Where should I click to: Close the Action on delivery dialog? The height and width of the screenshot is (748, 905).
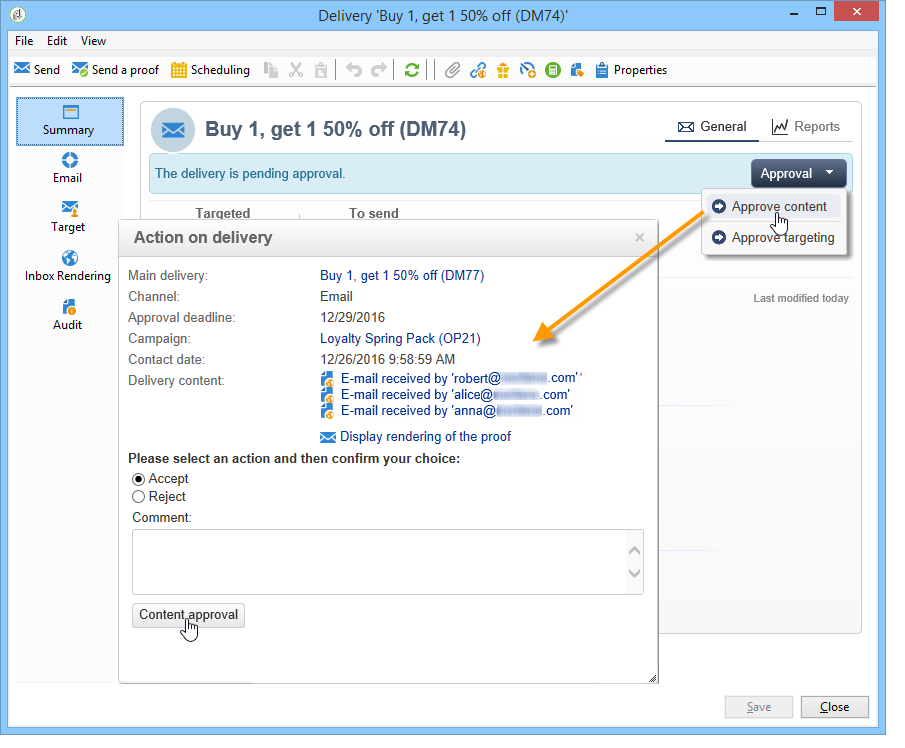pyautogui.click(x=640, y=238)
